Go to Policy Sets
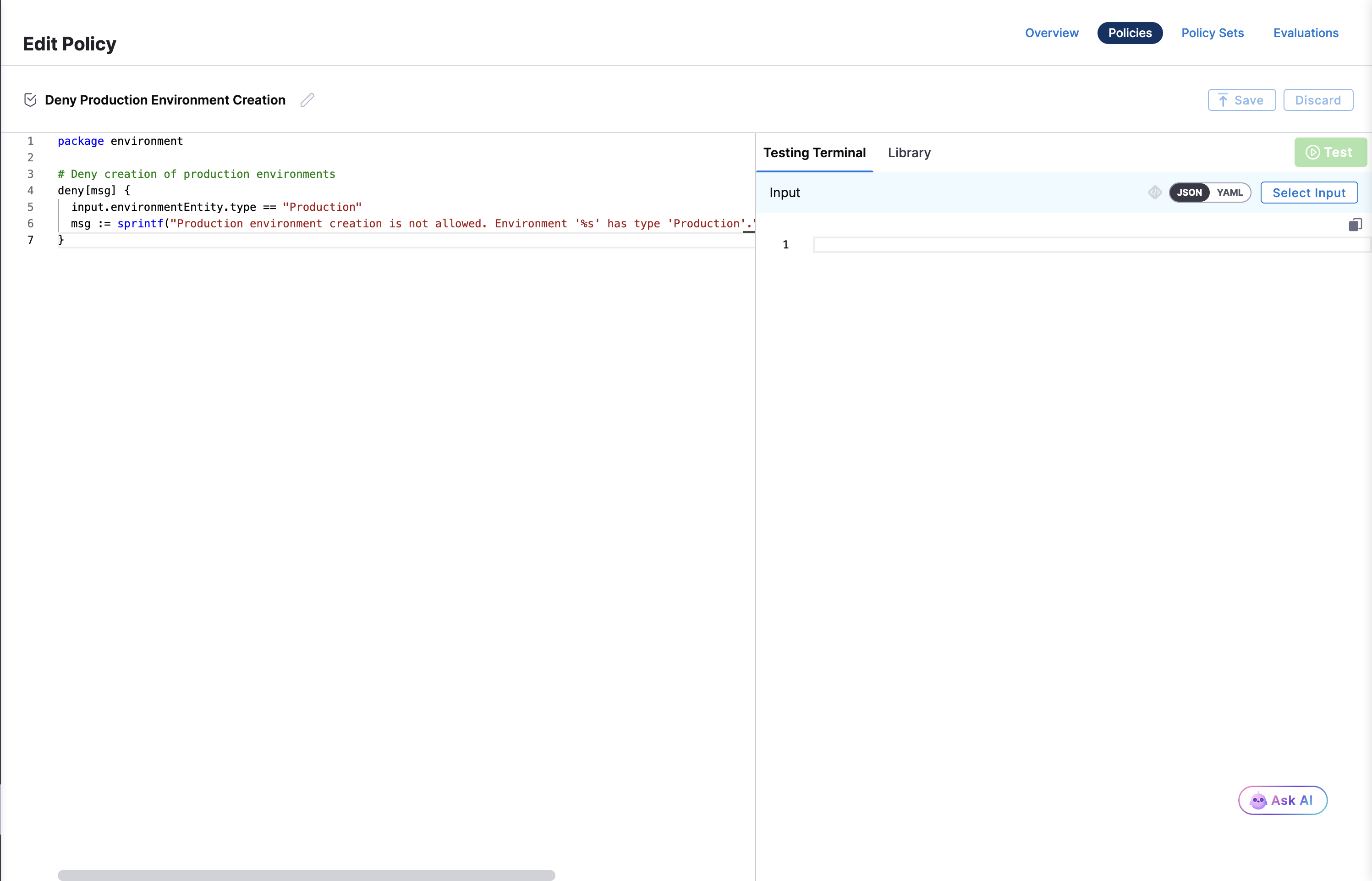Viewport: 1372px width, 881px height. coord(1213,33)
